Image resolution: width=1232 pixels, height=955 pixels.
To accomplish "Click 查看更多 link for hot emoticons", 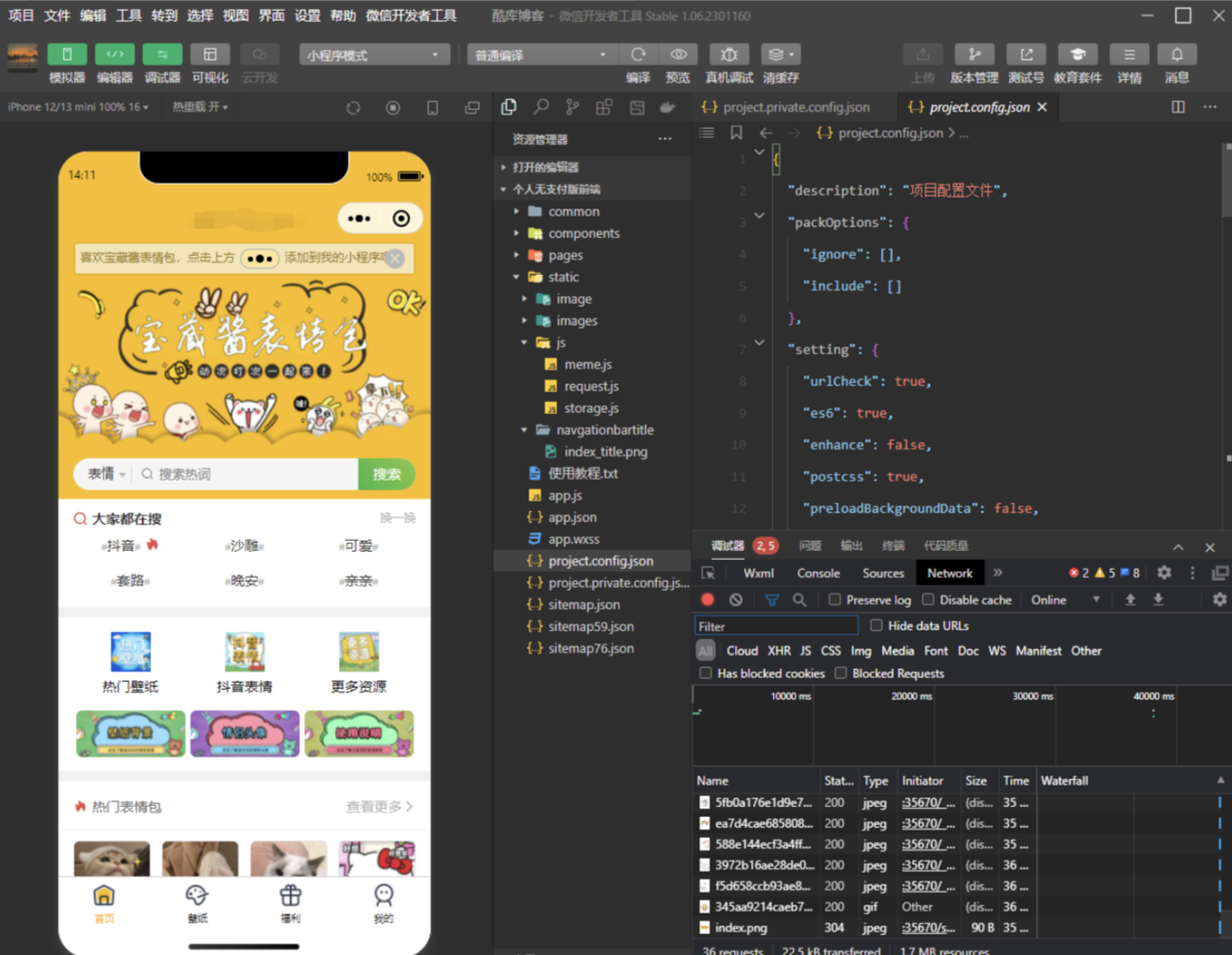I will (x=379, y=806).
